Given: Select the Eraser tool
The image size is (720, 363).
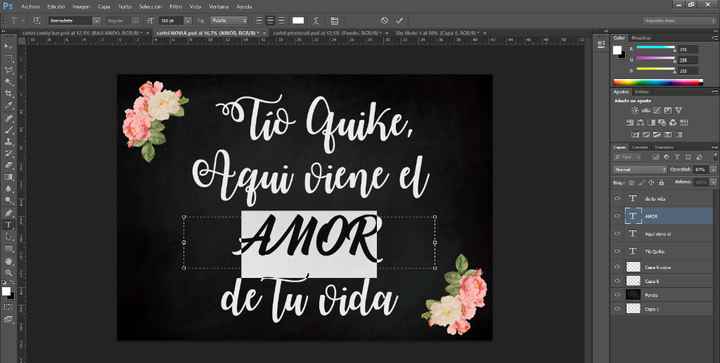Looking at the screenshot, I should (x=8, y=166).
